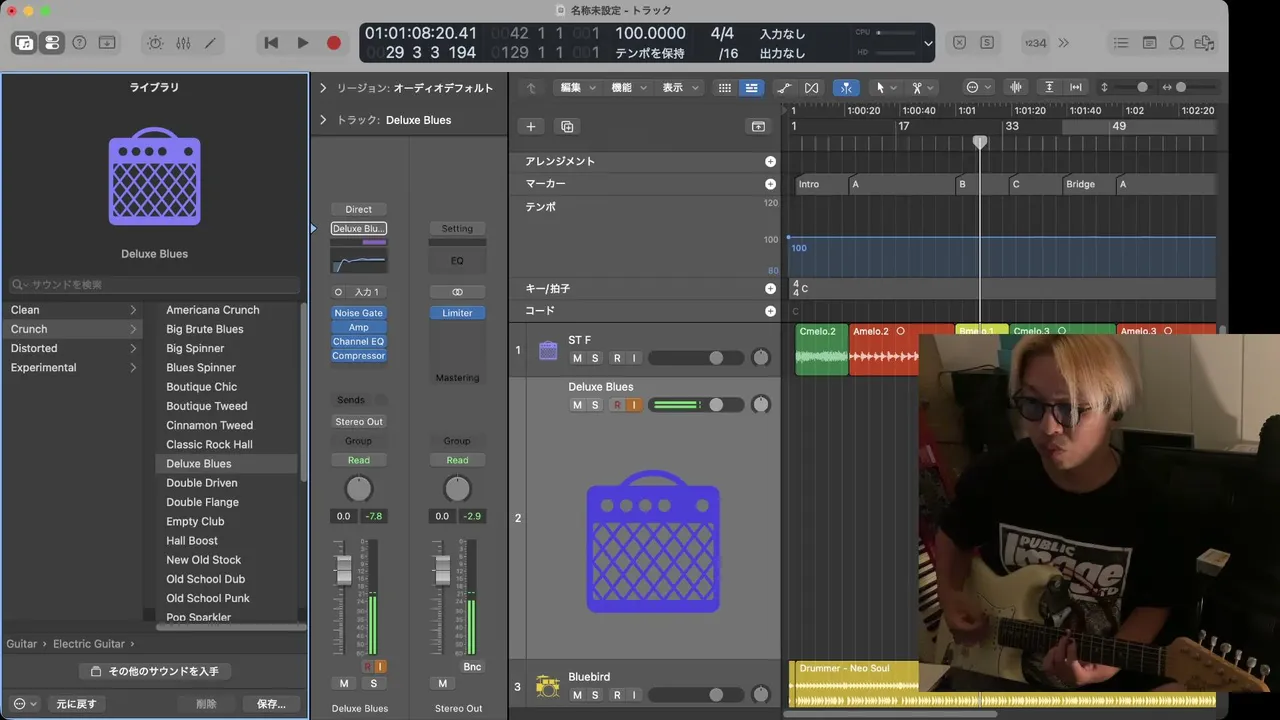
Task: Open the 機能 menu
Action: [629, 88]
